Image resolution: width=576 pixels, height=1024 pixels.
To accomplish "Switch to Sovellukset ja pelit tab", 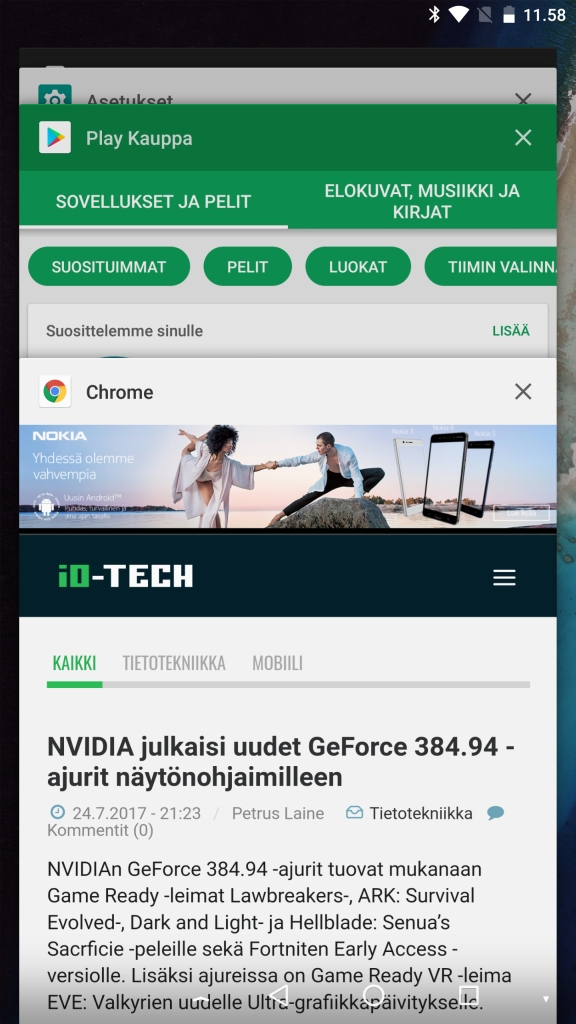I will (153, 201).
